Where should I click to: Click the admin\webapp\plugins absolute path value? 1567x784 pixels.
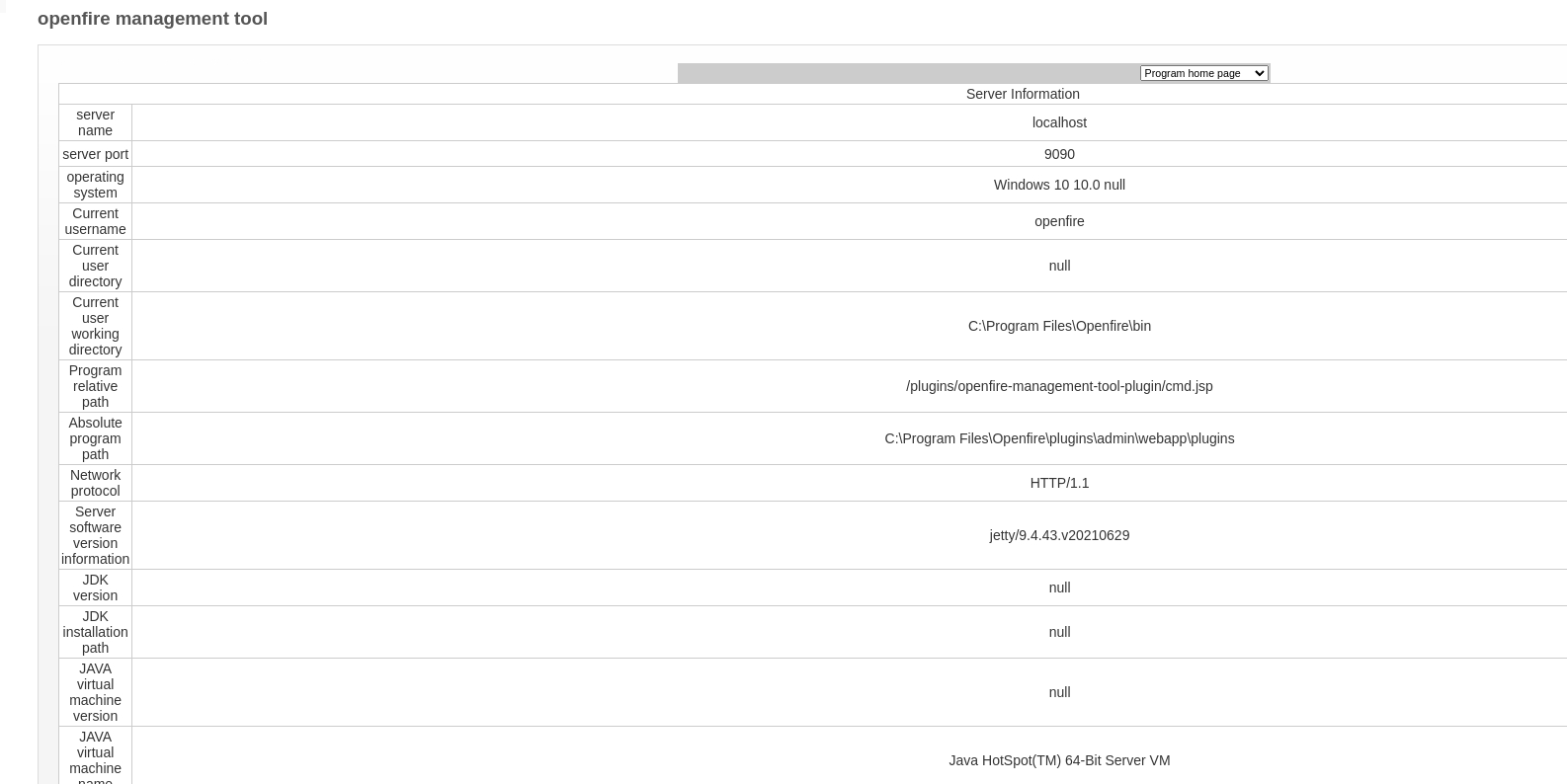[x=1059, y=438]
